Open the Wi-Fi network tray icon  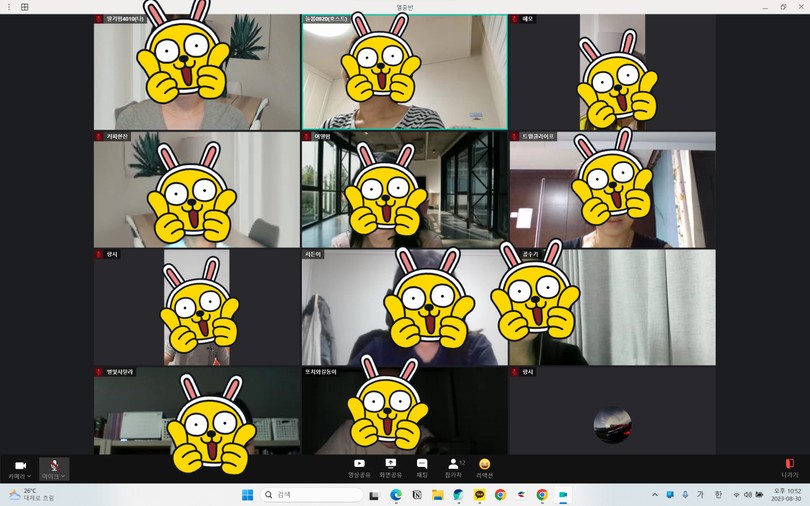[737, 495]
